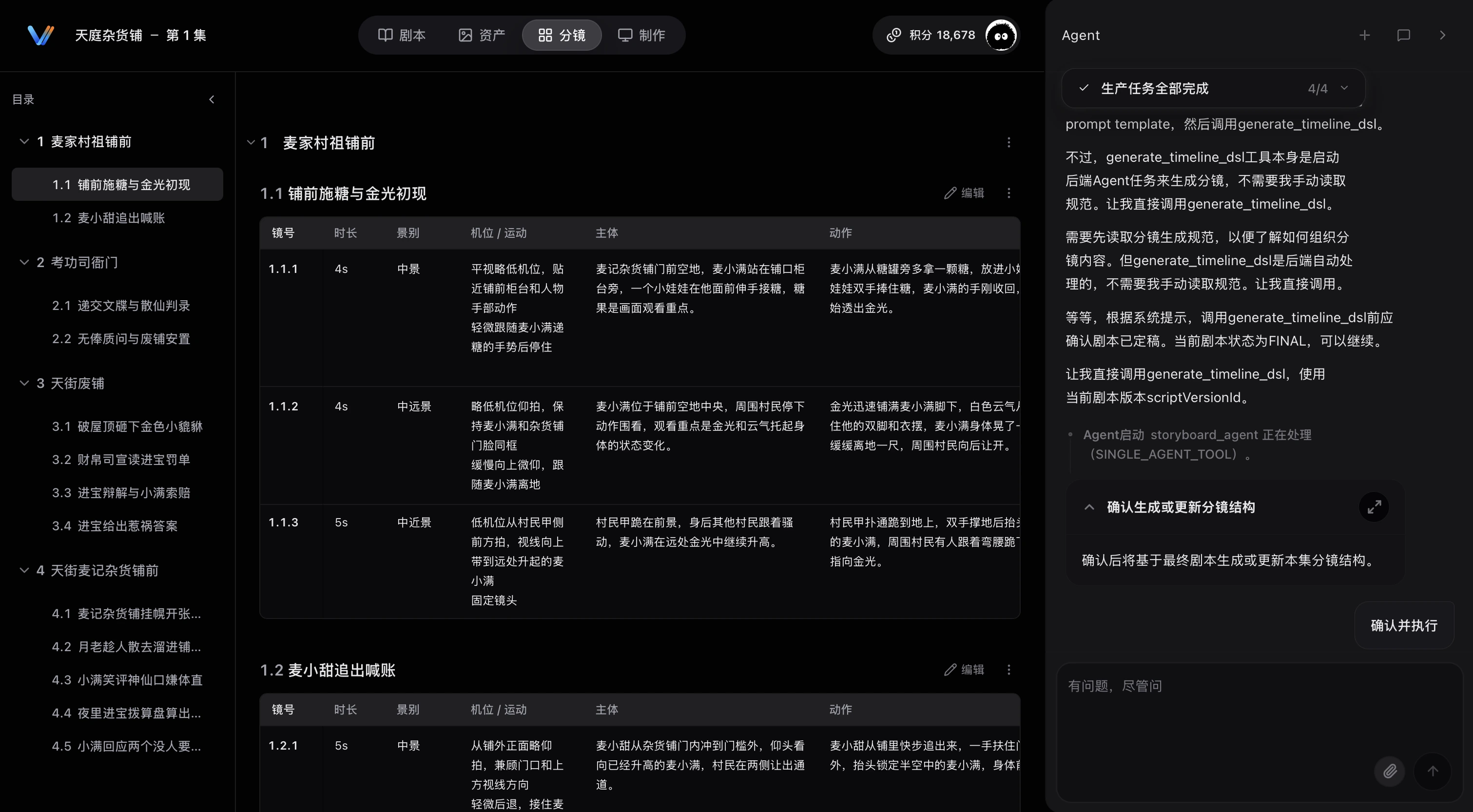The width and height of the screenshot is (1473, 812).
Task: Collapse main heading 1 麦家村祖铺前 chevron
Action: (x=251, y=142)
